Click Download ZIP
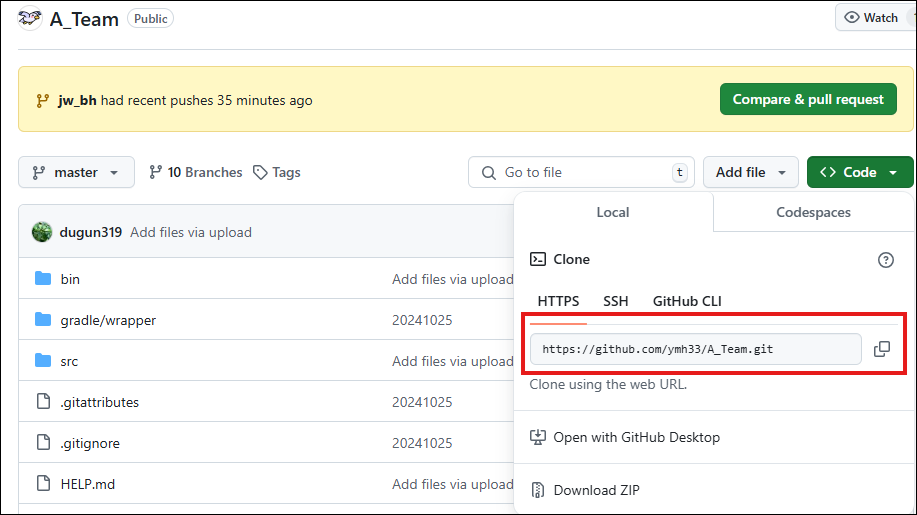917x515 pixels. [597, 490]
